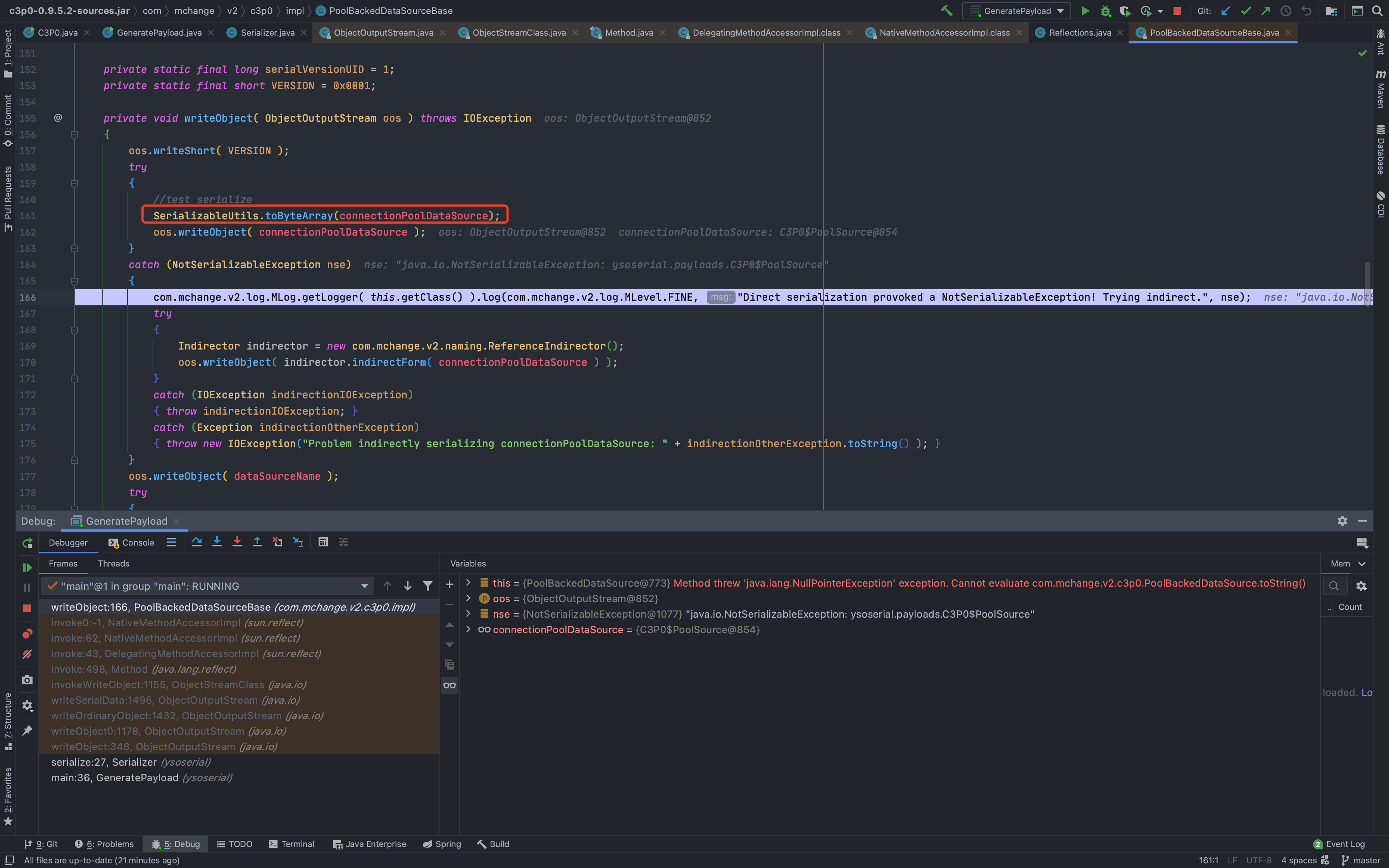Viewport: 1389px width, 868px height.
Task: Open View Breakpoints red circles icon
Action: point(27,634)
